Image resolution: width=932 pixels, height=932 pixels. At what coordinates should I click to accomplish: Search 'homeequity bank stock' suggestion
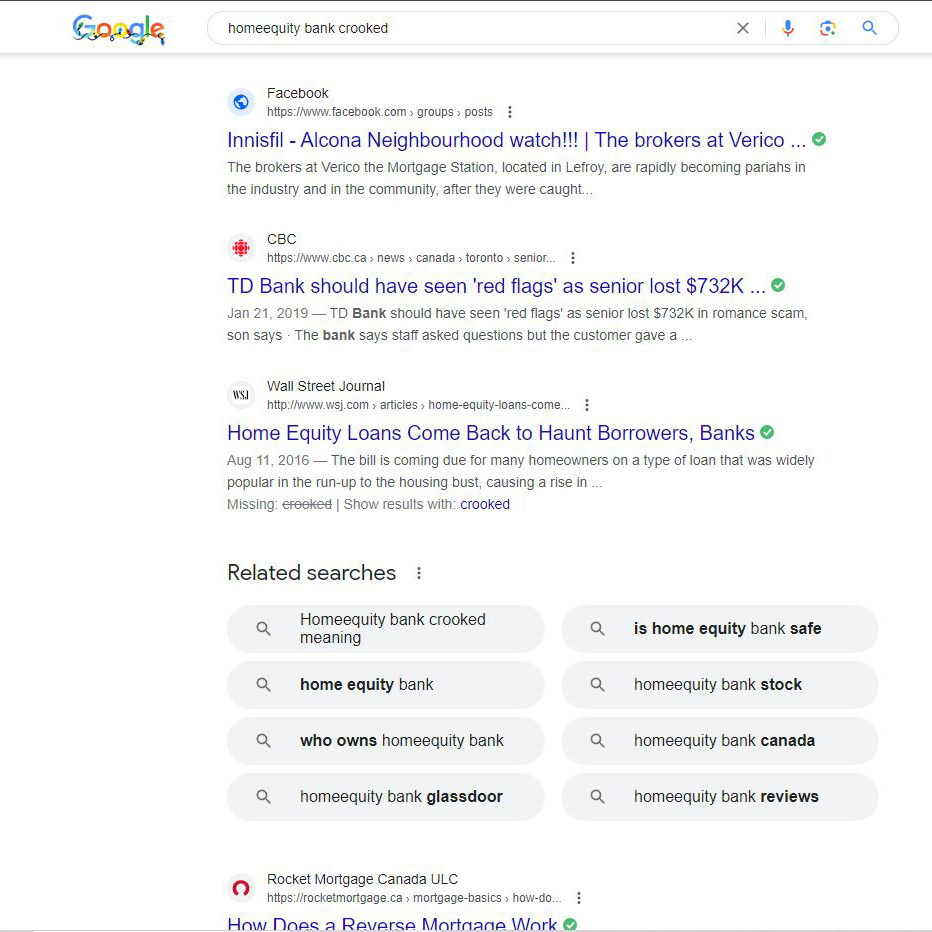coord(720,685)
